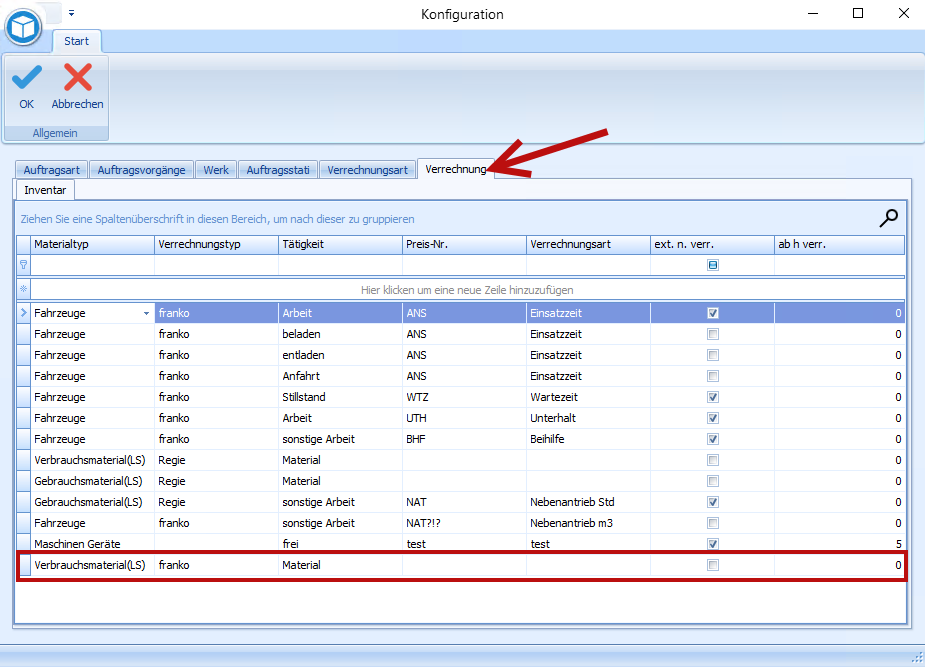Open the quick access toolbar customize arrow
Viewport: 925px width, 667px height.
(x=71, y=14)
